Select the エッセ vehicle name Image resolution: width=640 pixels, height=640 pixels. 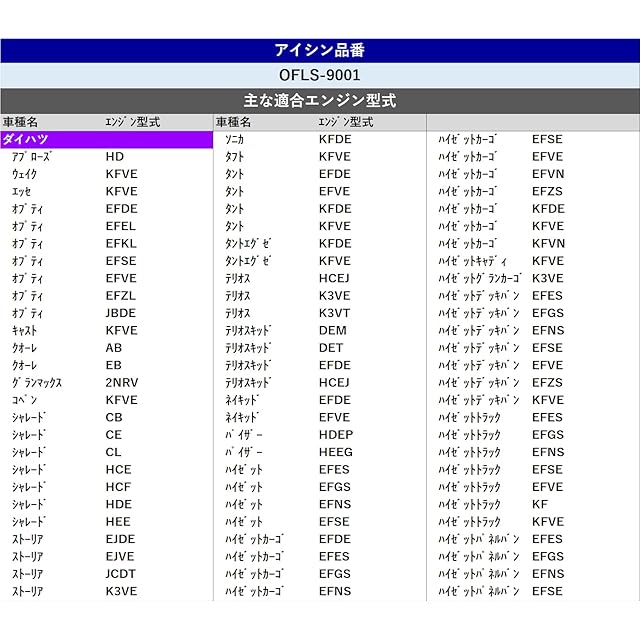21,191
